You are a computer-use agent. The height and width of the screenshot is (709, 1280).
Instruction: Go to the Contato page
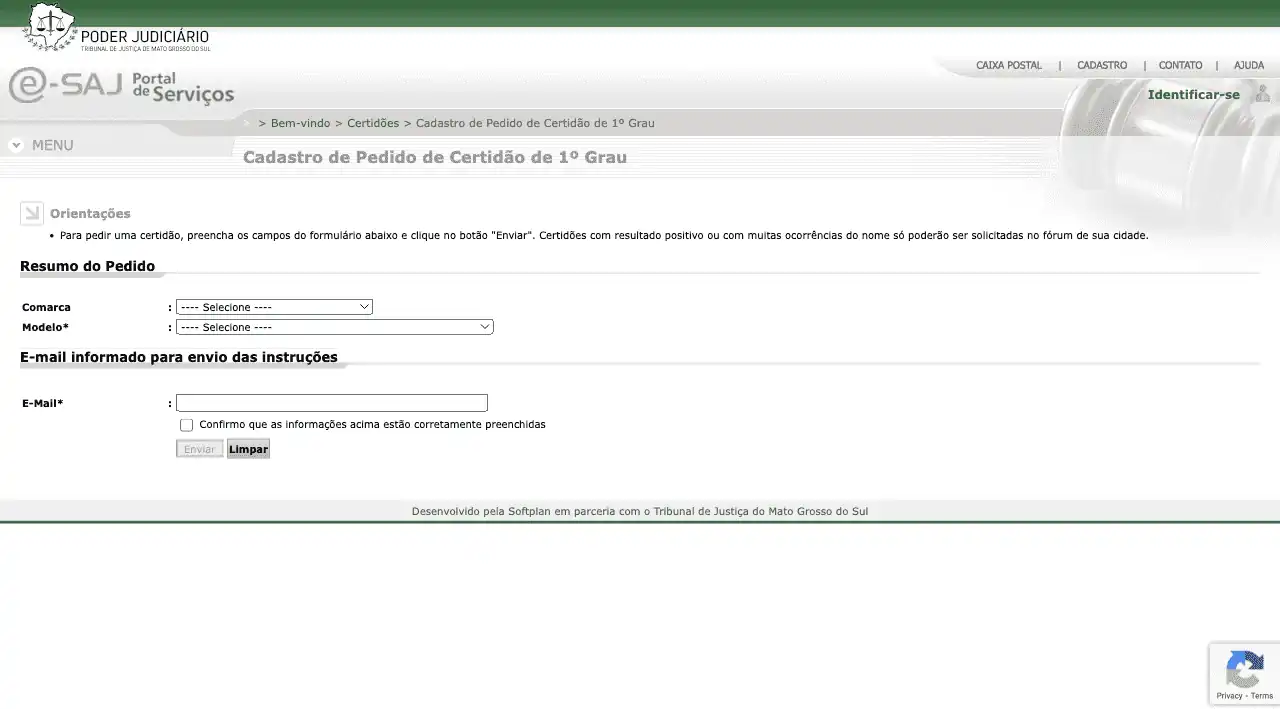1180,65
